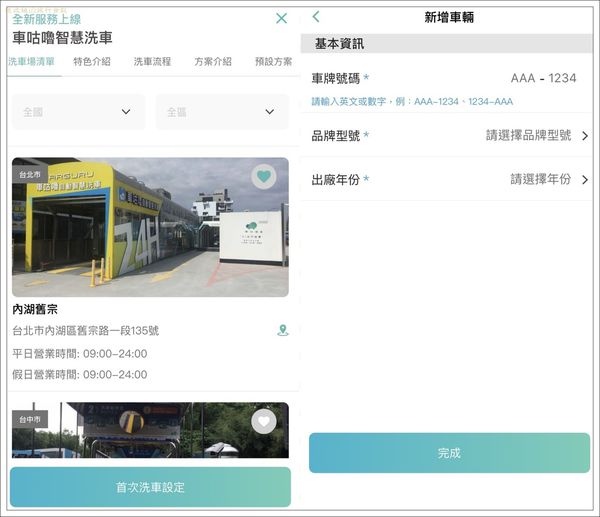Go back from the 新增車輛 screen
This screenshot has width=600, height=517.
pyautogui.click(x=316, y=16)
